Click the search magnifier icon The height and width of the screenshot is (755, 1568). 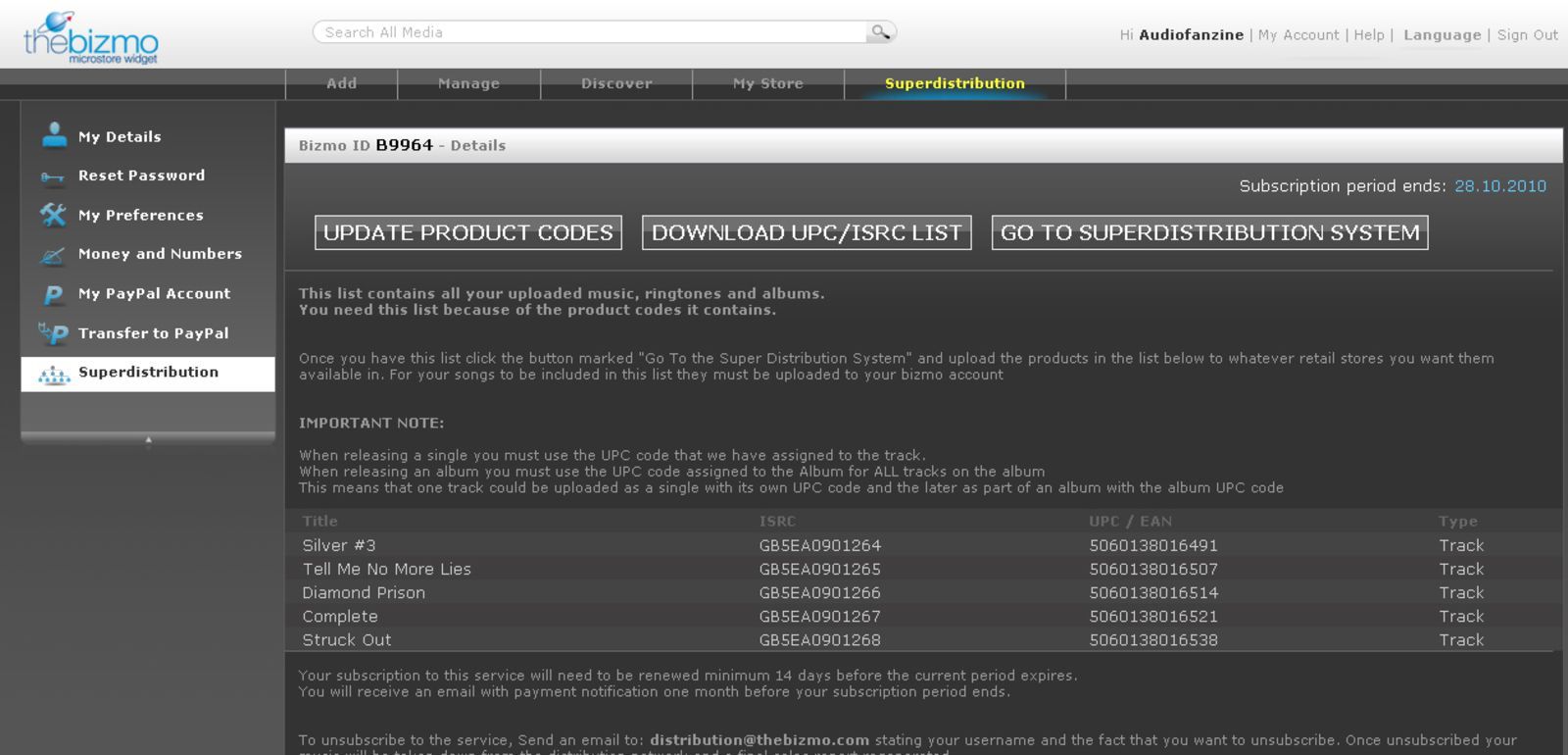[x=880, y=32]
